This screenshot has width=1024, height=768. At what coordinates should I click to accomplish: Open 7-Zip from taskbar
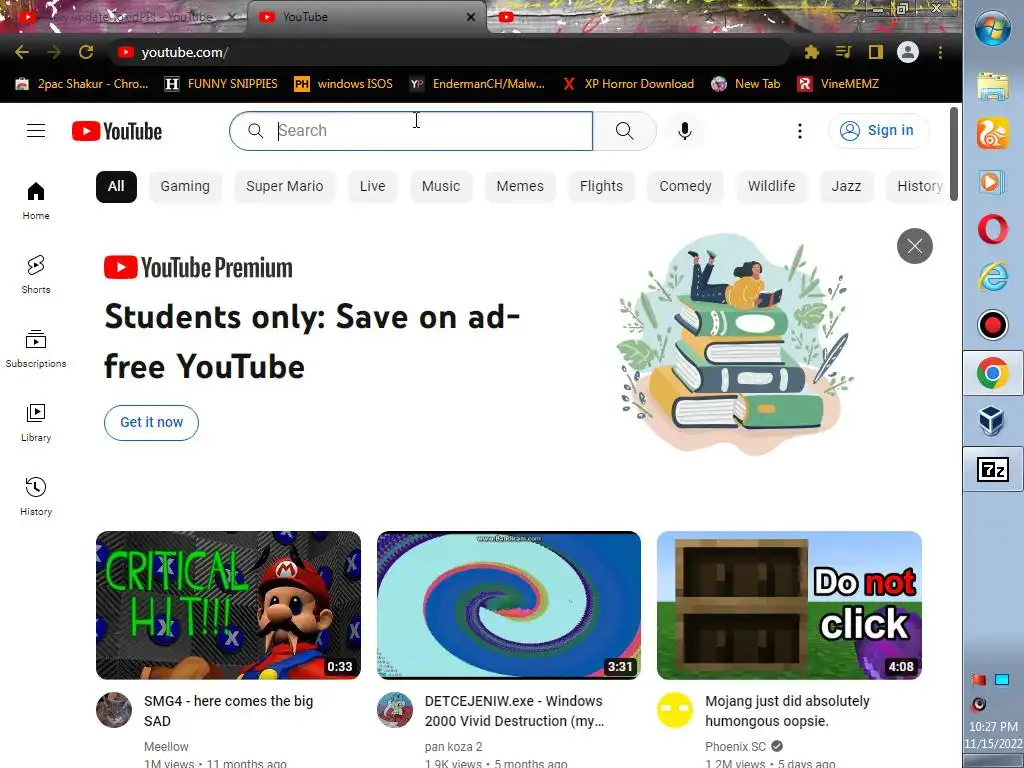coord(993,469)
